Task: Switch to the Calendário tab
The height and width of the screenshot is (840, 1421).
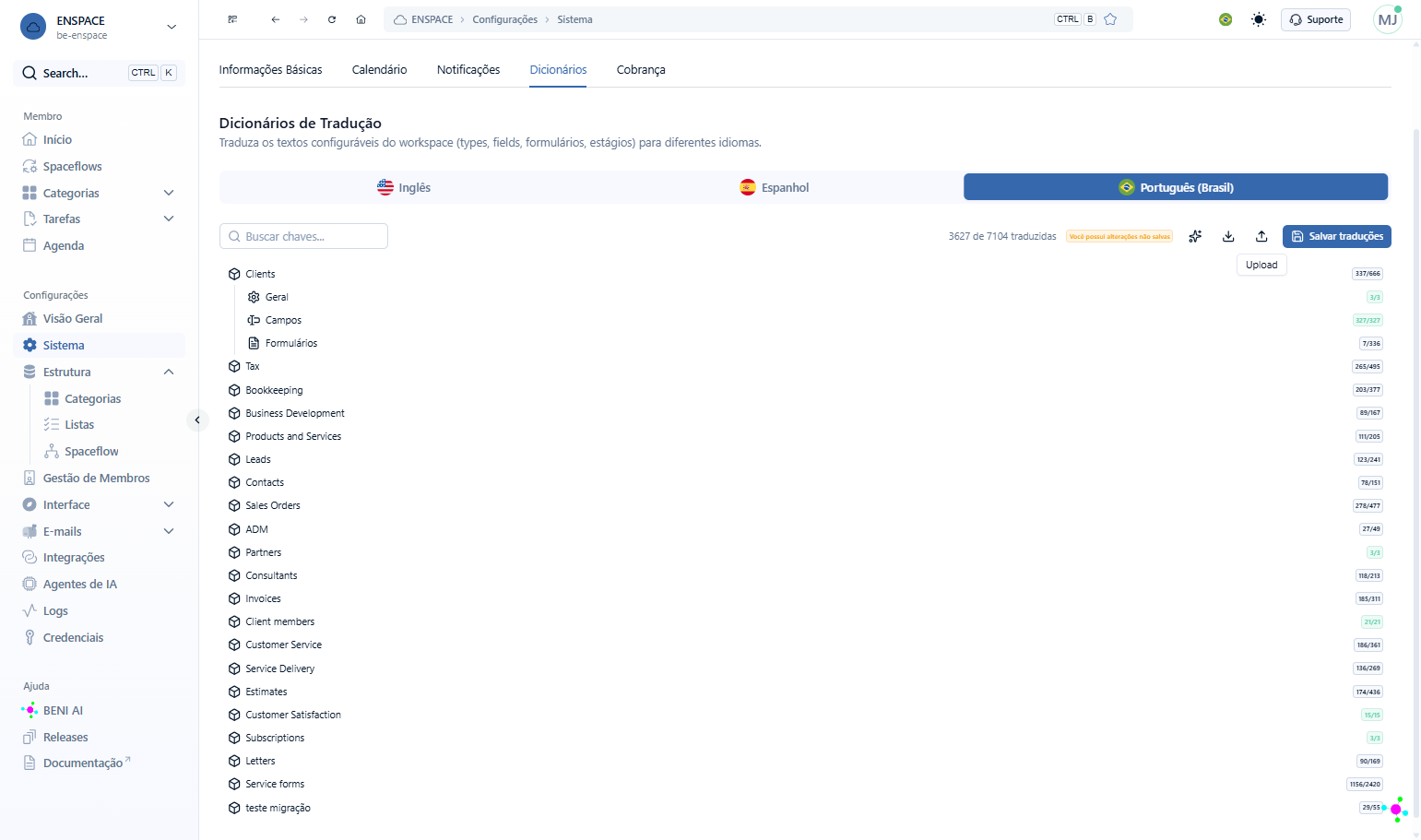Action: [x=379, y=70]
